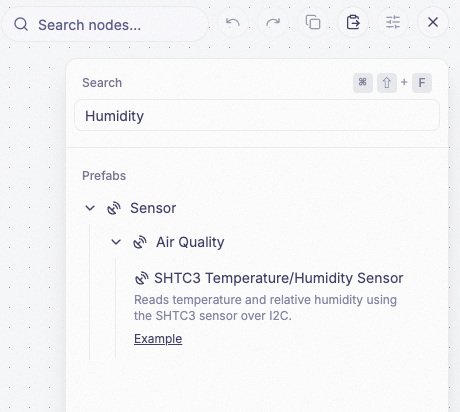Select the Sensor tree label
The image size is (460, 412).
(x=153, y=208)
